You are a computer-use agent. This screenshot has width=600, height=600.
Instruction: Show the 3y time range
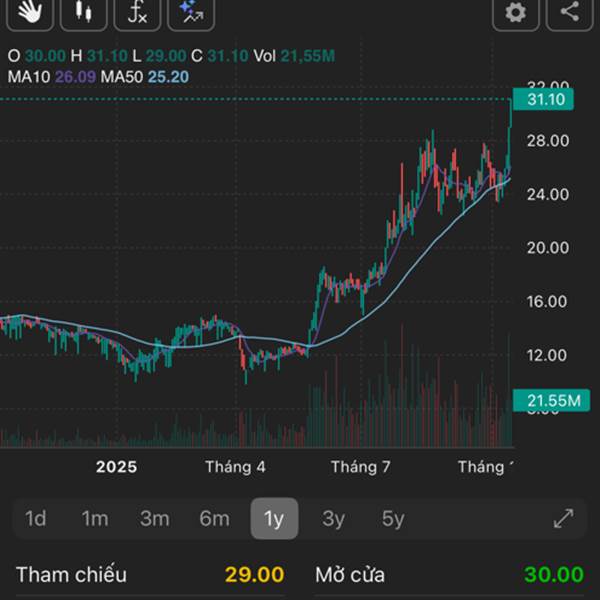tap(333, 518)
